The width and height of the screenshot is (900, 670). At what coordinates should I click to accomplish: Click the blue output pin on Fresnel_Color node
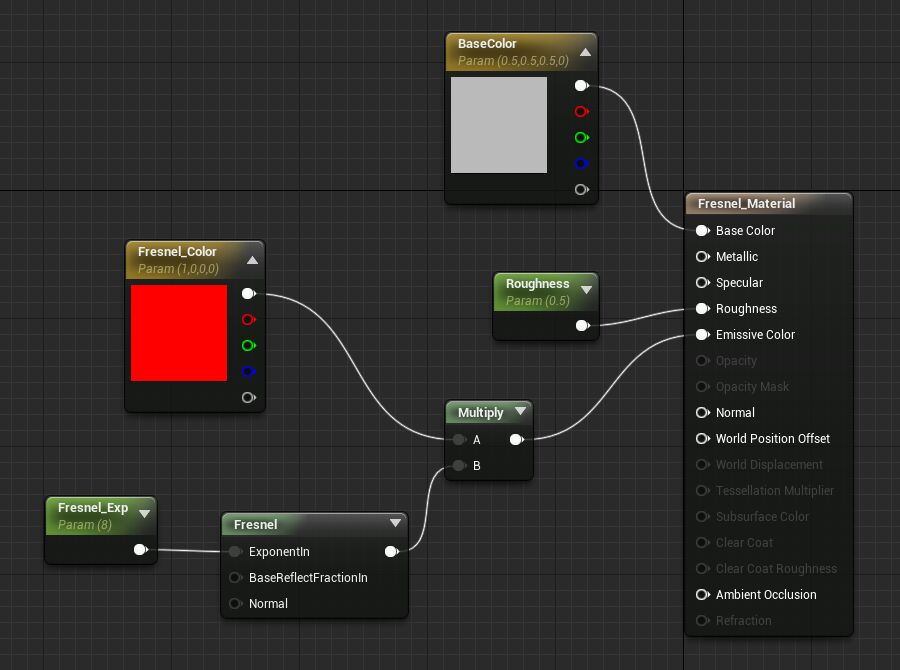[248, 372]
